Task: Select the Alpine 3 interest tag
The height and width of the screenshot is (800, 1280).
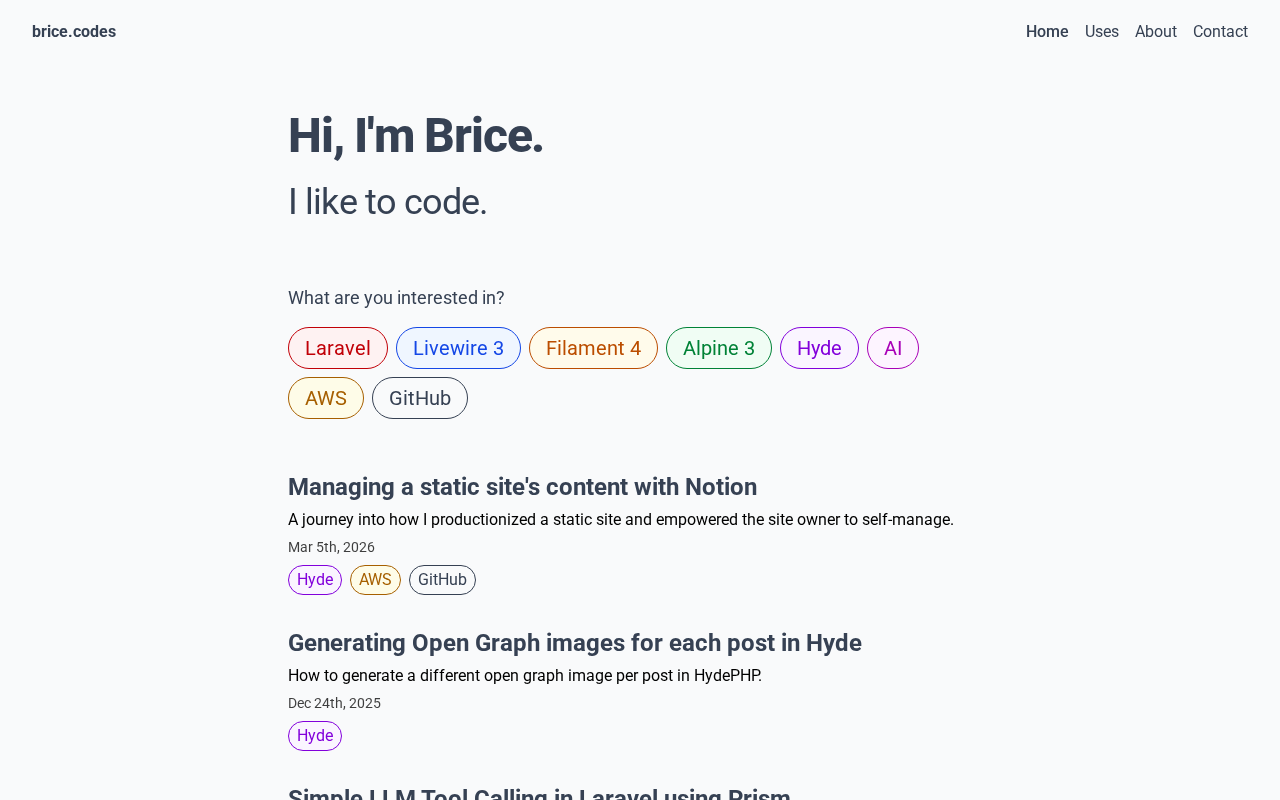Action: point(719,348)
